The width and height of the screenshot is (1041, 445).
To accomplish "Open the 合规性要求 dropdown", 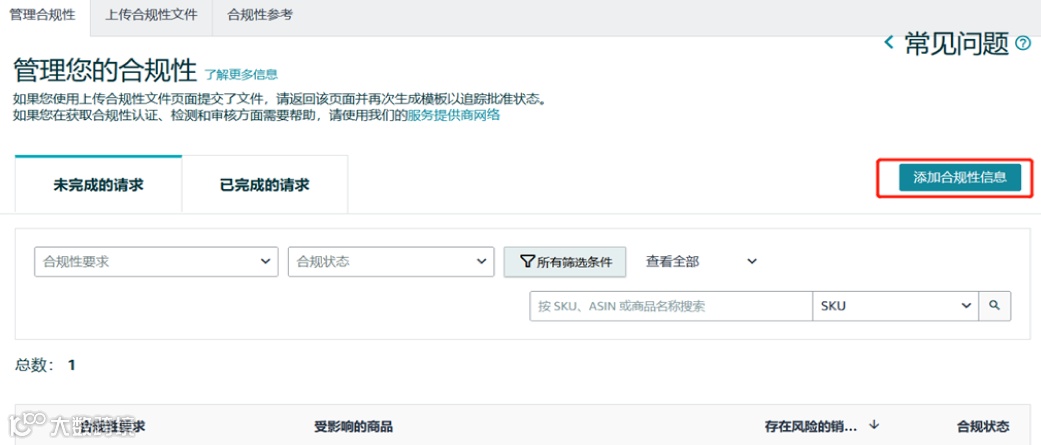I will tap(156, 262).
